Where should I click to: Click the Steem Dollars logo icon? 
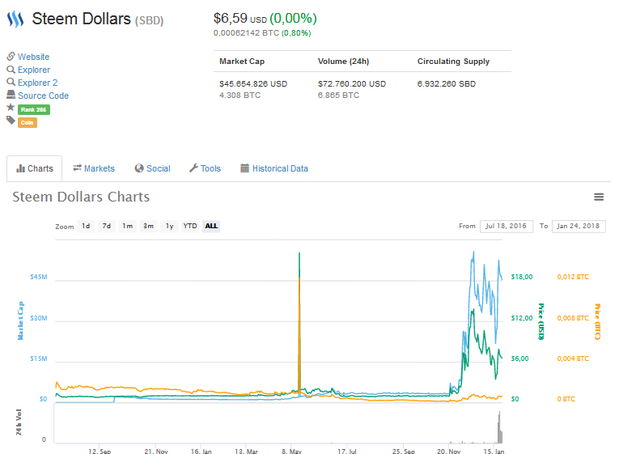(x=16, y=19)
